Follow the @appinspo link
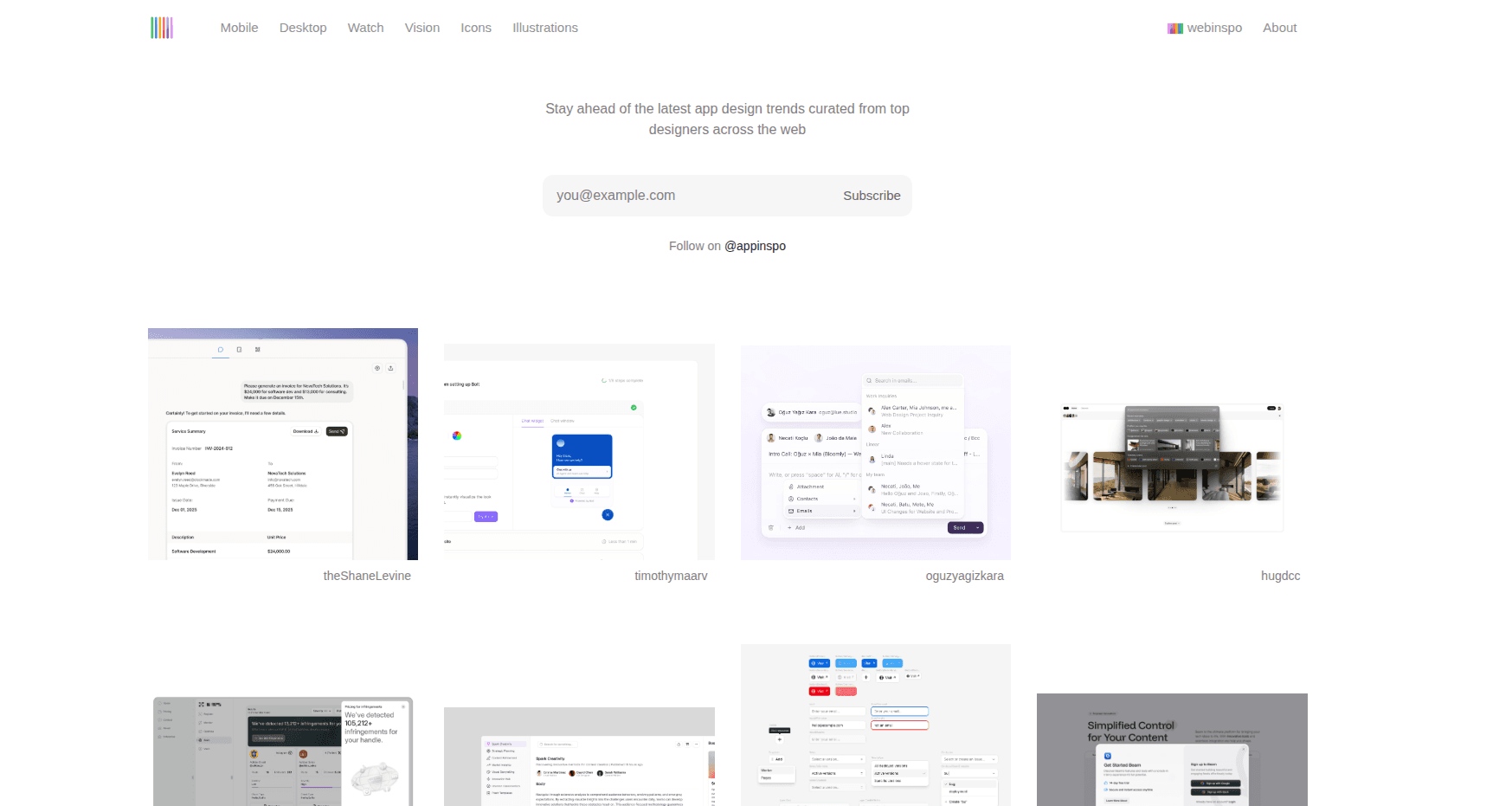Image resolution: width=1512 pixels, height=806 pixels. (755, 246)
